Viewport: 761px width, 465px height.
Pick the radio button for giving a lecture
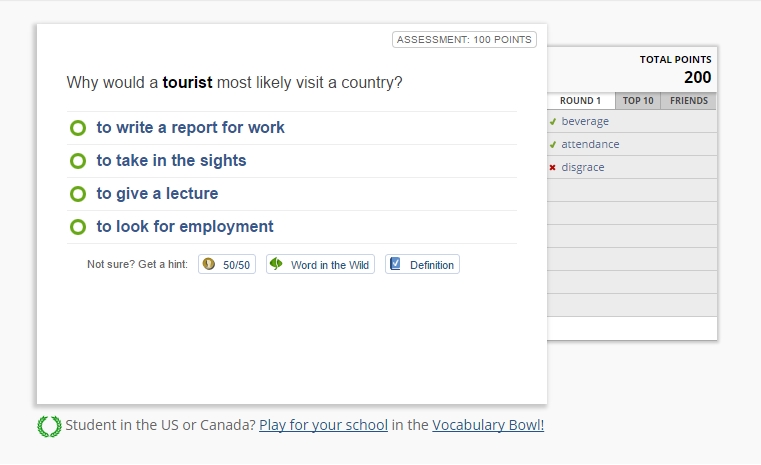point(78,194)
